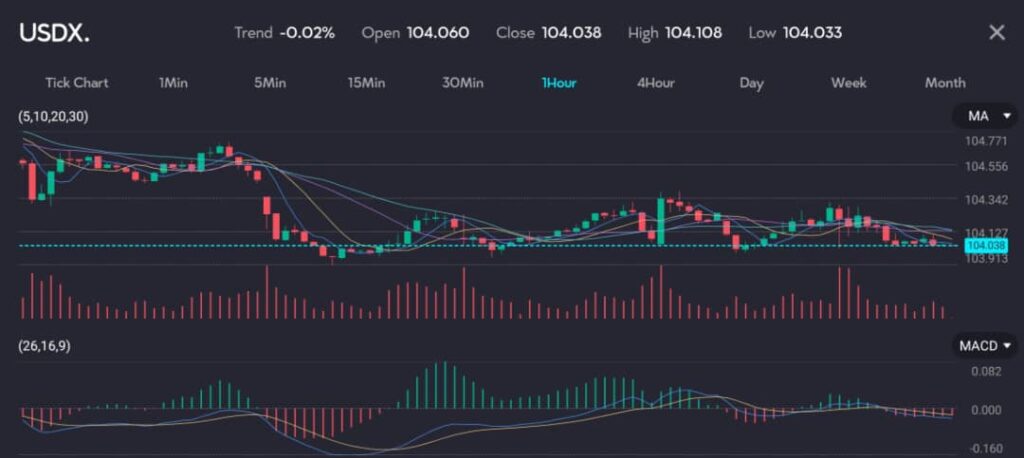Select the 1Hour timeframe tab
Image resolution: width=1024 pixels, height=458 pixels.
point(559,83)
